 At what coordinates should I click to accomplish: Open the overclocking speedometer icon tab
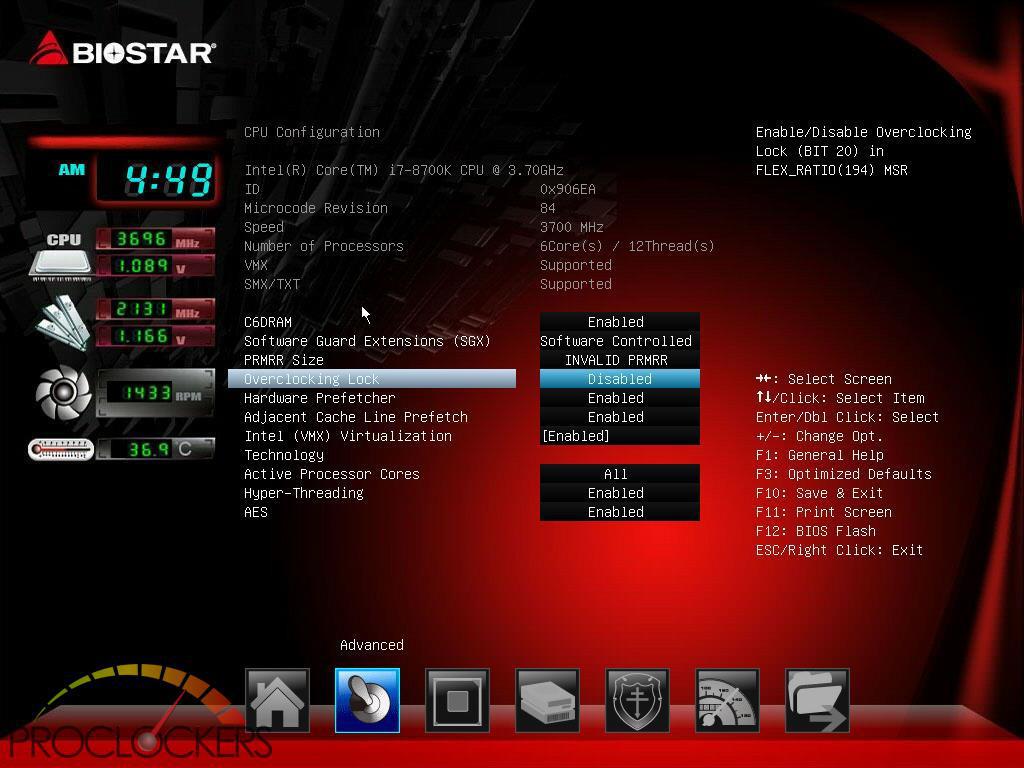727,700
